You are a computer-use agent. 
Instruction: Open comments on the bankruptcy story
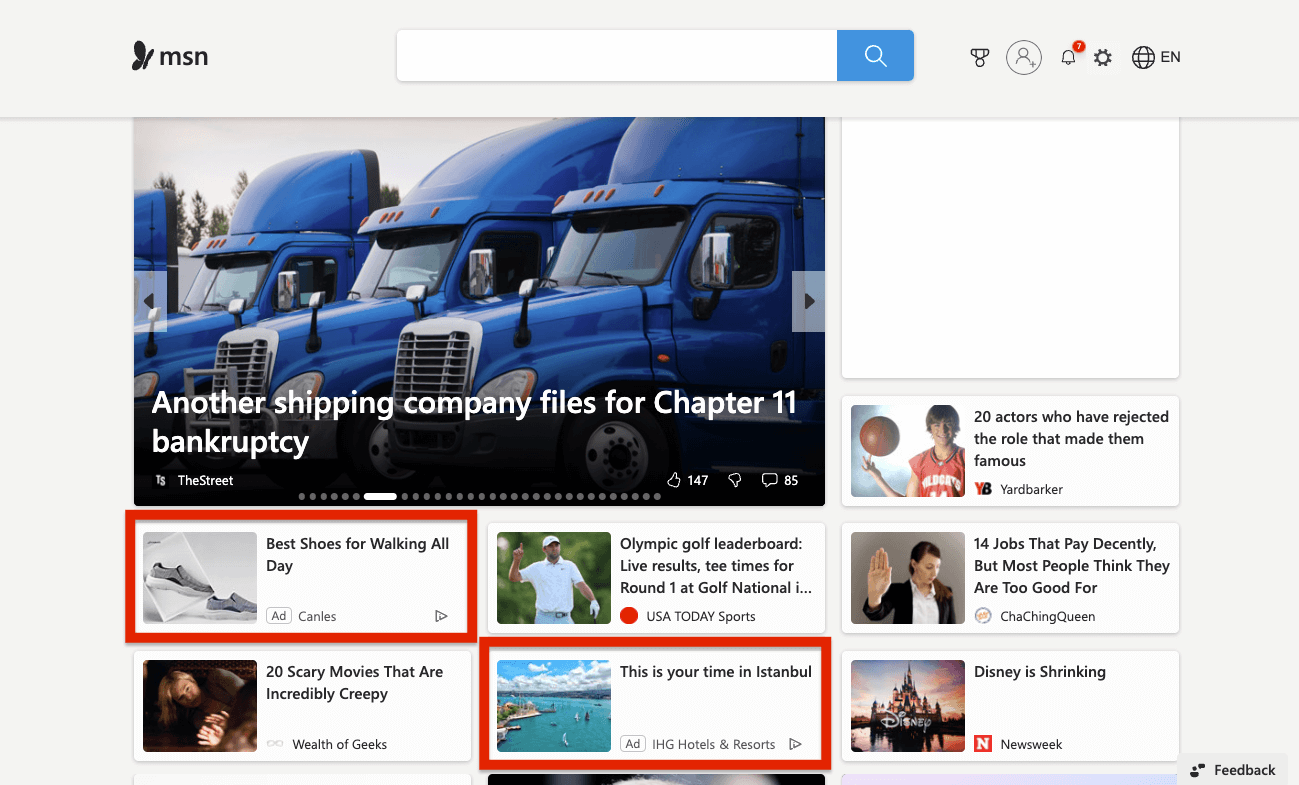point(769,480)
